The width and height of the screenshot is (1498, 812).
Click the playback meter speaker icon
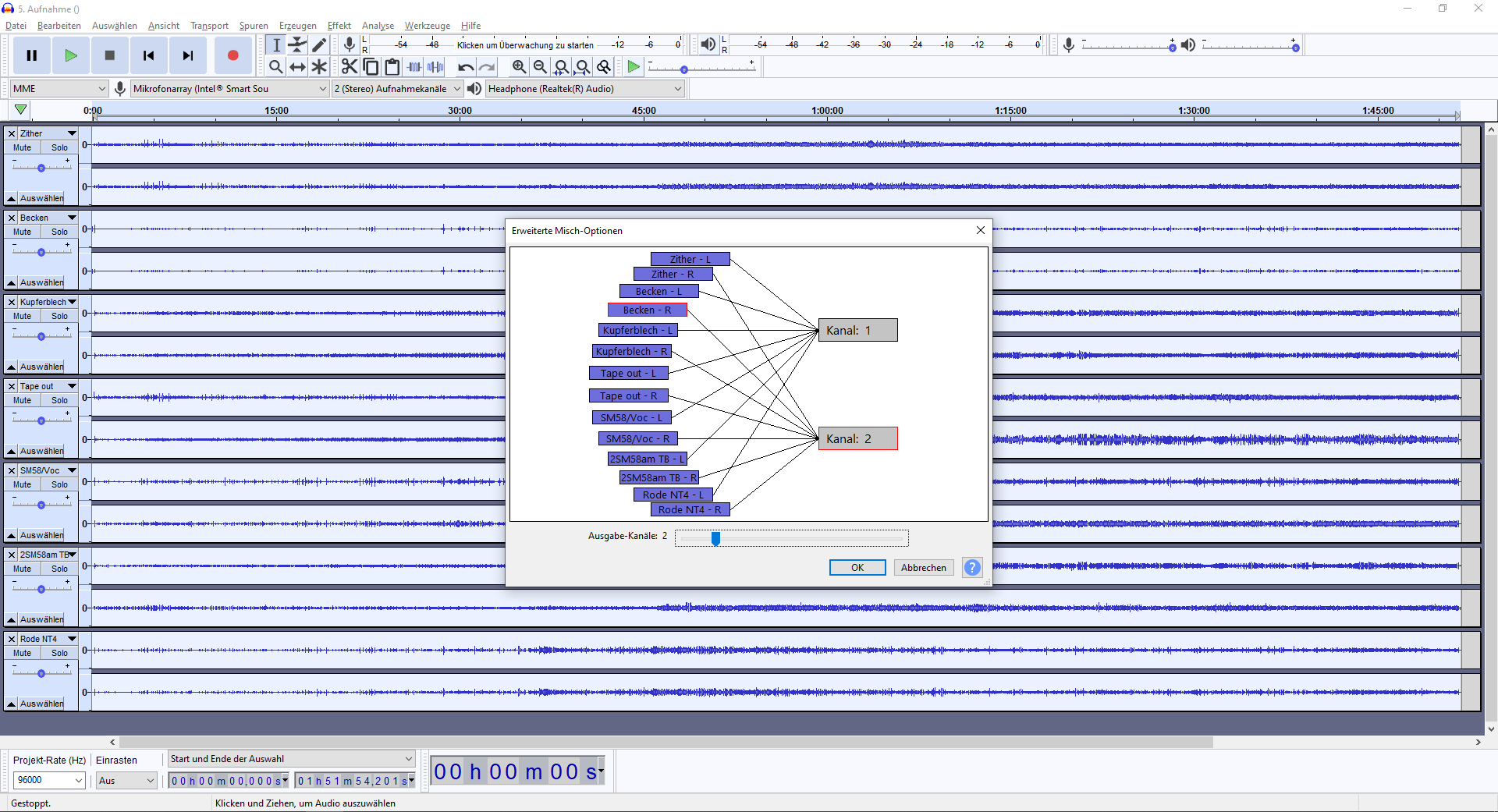point(708,44)
